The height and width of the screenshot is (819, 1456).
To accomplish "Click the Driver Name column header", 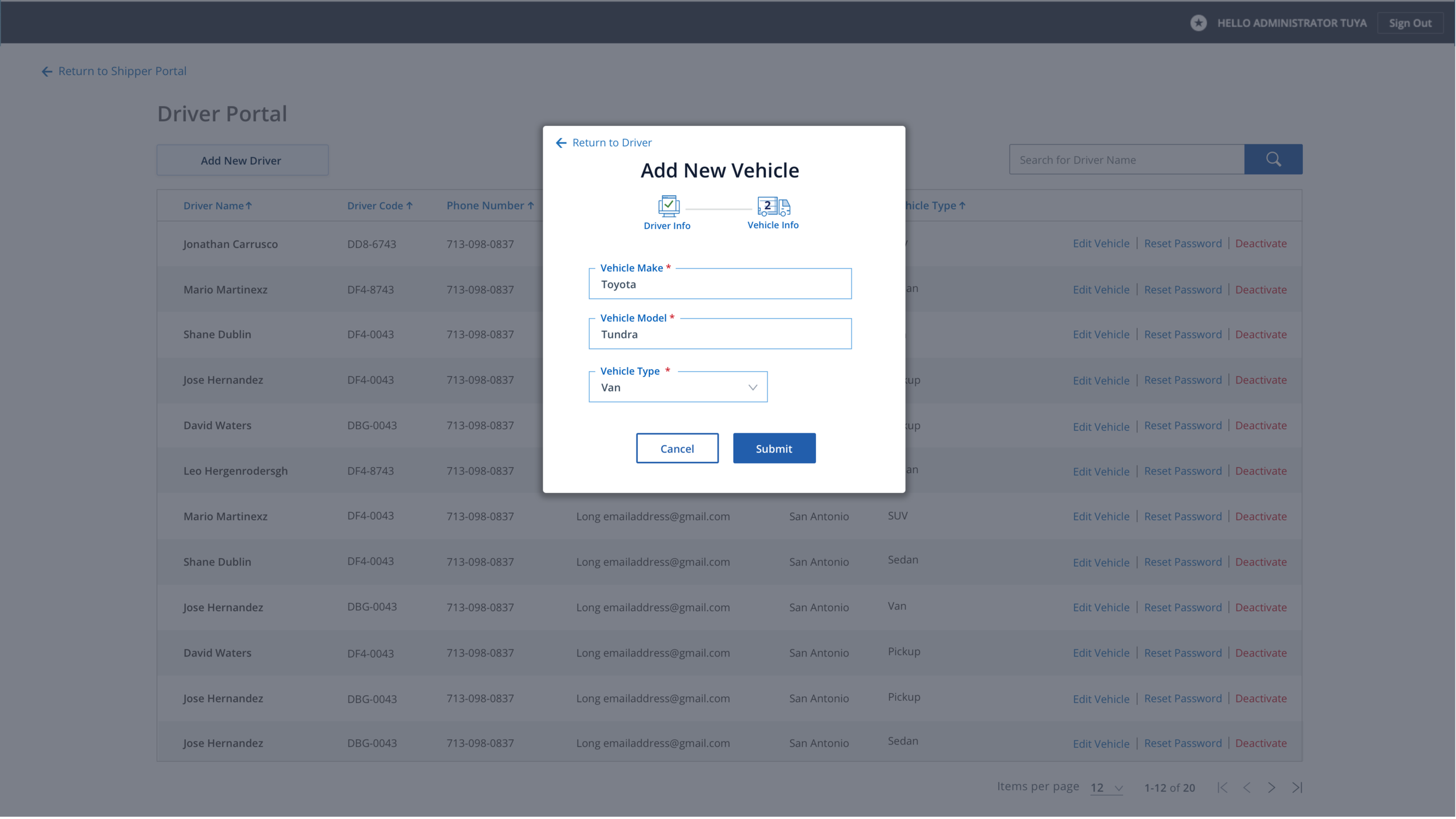I will (x=213, y=206).
